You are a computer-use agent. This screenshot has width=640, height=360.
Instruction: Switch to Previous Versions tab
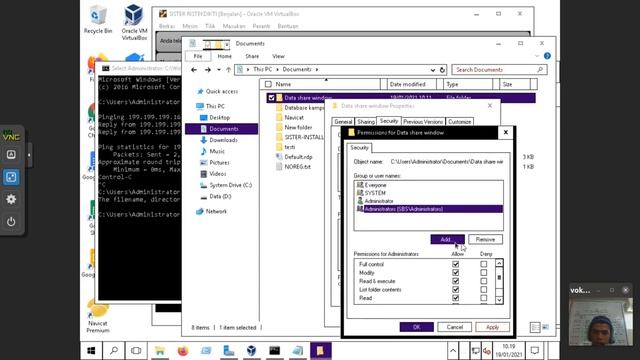423,122
